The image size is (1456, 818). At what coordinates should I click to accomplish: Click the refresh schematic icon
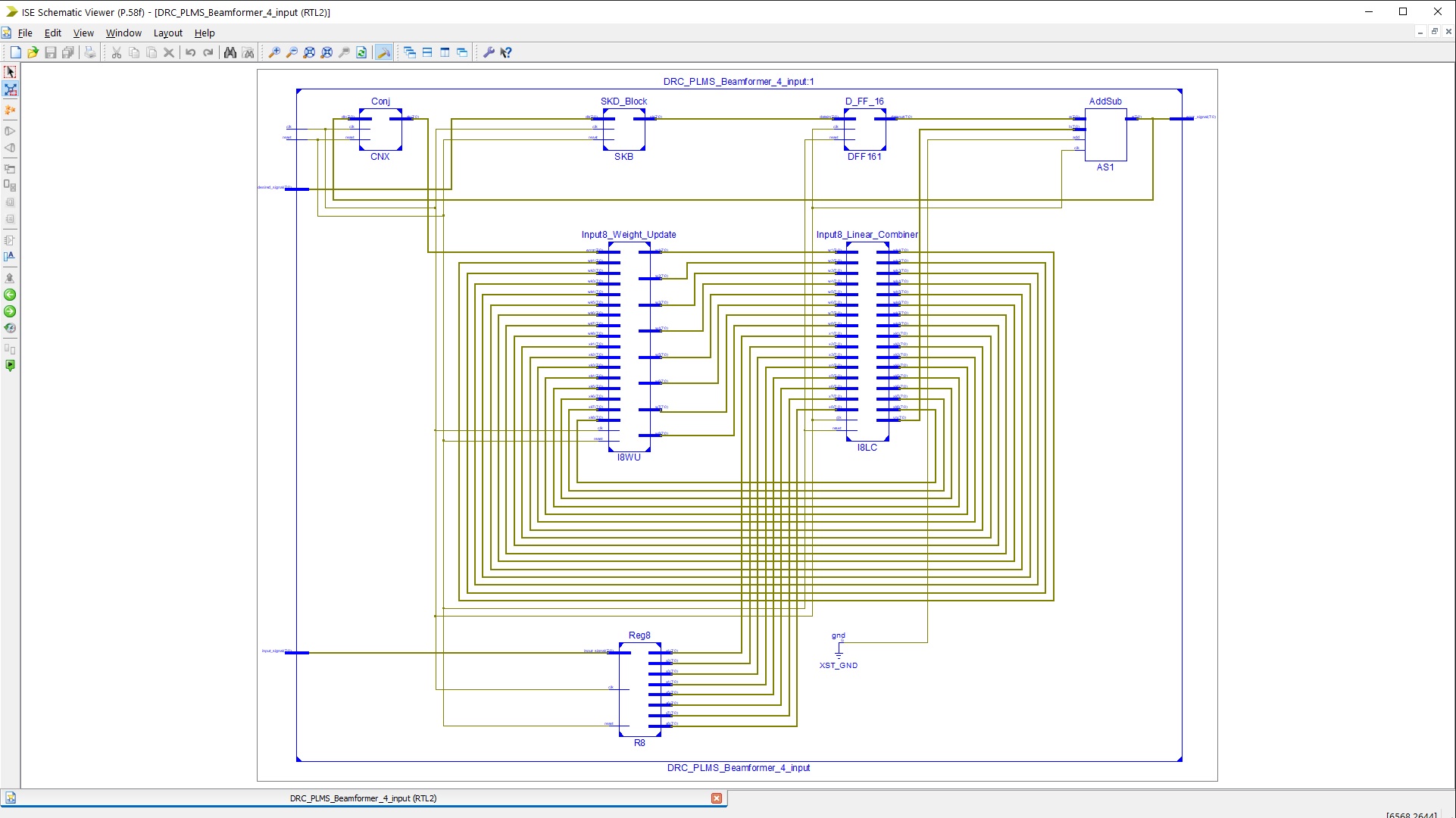(x=362, y=52)
